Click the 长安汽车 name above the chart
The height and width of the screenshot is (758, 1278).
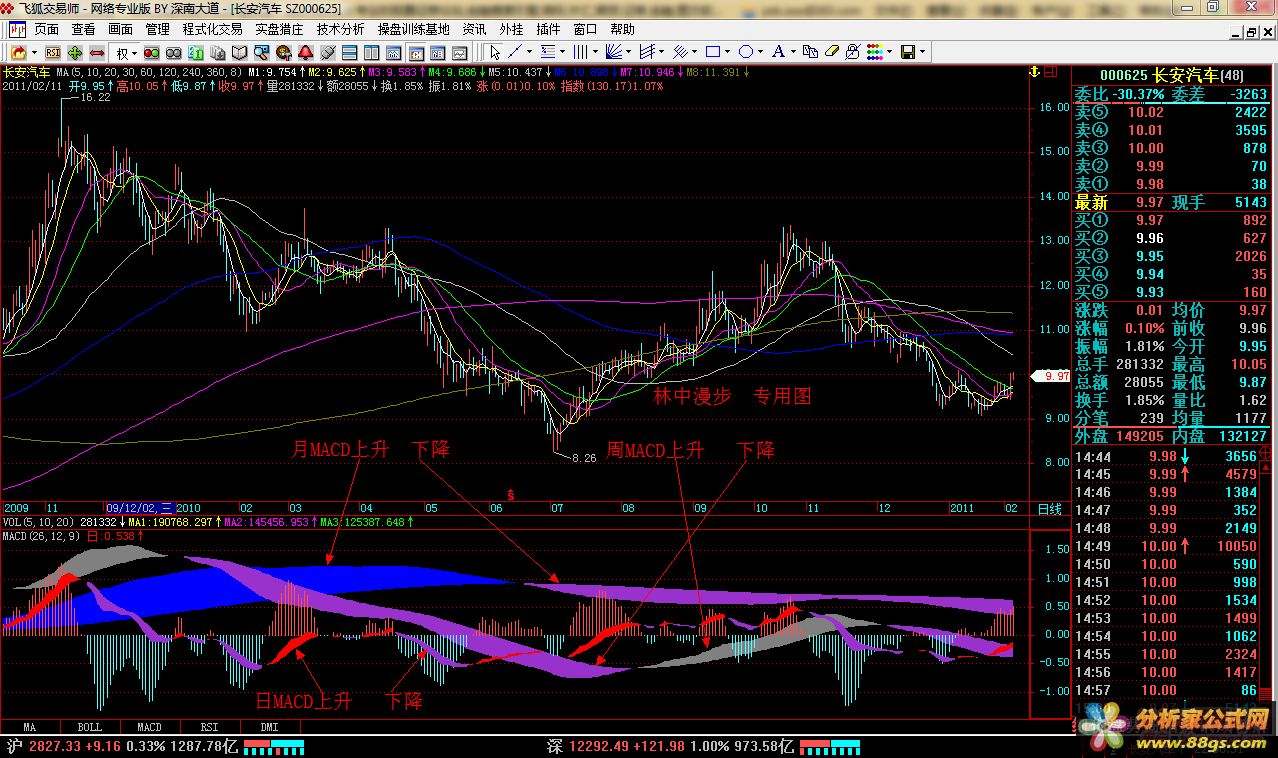point(26,73)
